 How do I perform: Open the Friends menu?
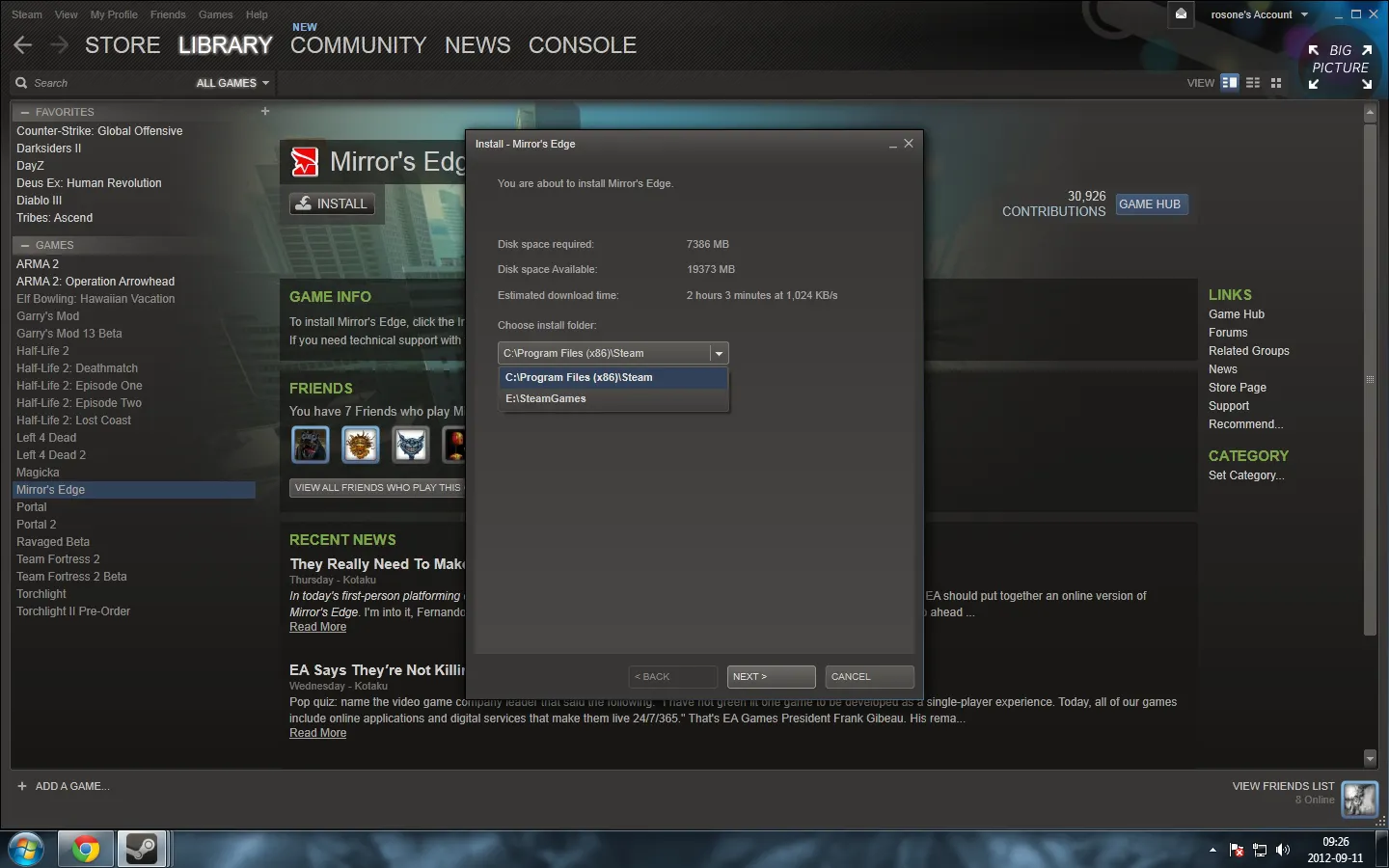pyautogui.click(x=168, y=14)
